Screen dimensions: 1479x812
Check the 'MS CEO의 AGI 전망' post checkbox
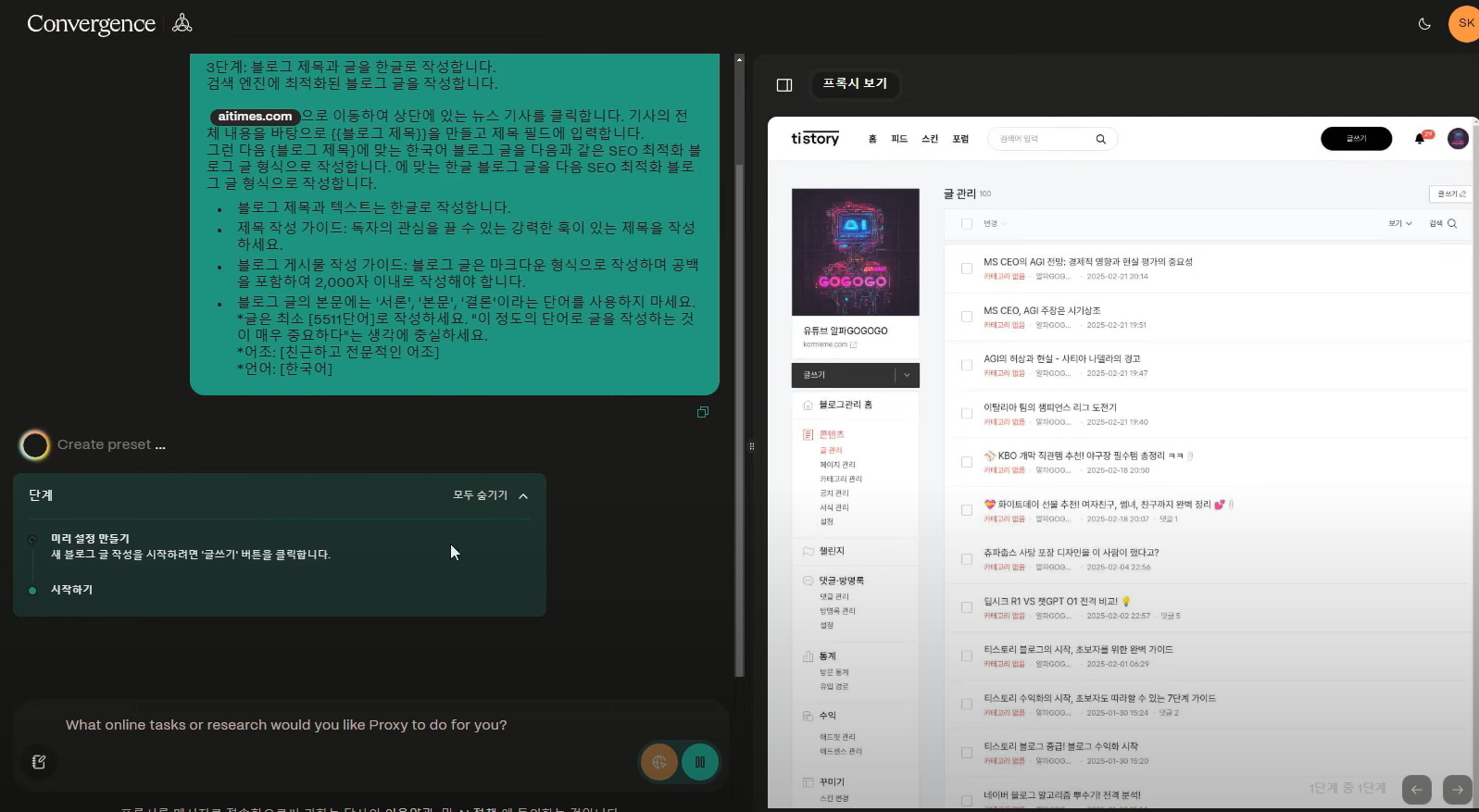pyautogui.click(x=967, y=269)
